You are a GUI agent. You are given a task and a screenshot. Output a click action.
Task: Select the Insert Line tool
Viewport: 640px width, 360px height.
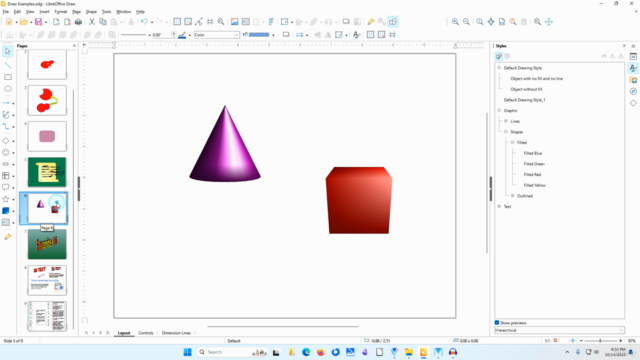pyautogui.click(x=7, y=65)
